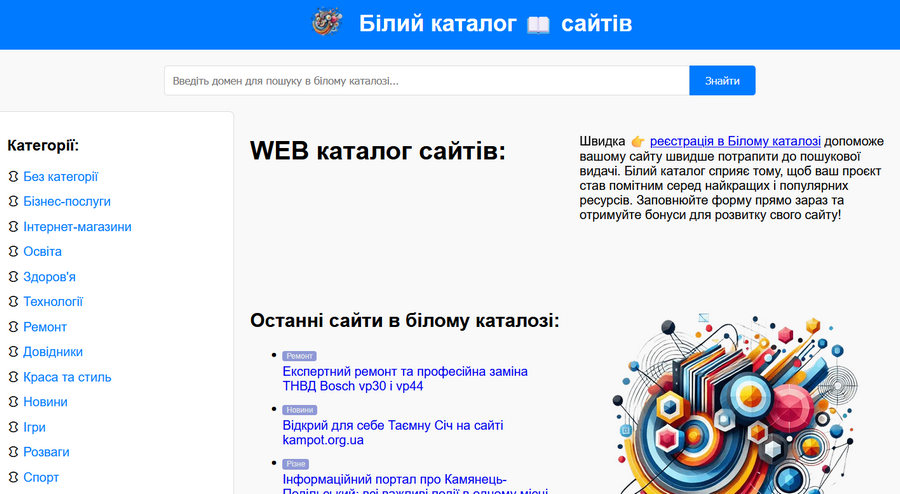
Task: Open the 'Краса та стиль' category
Action: coord(67,377)
